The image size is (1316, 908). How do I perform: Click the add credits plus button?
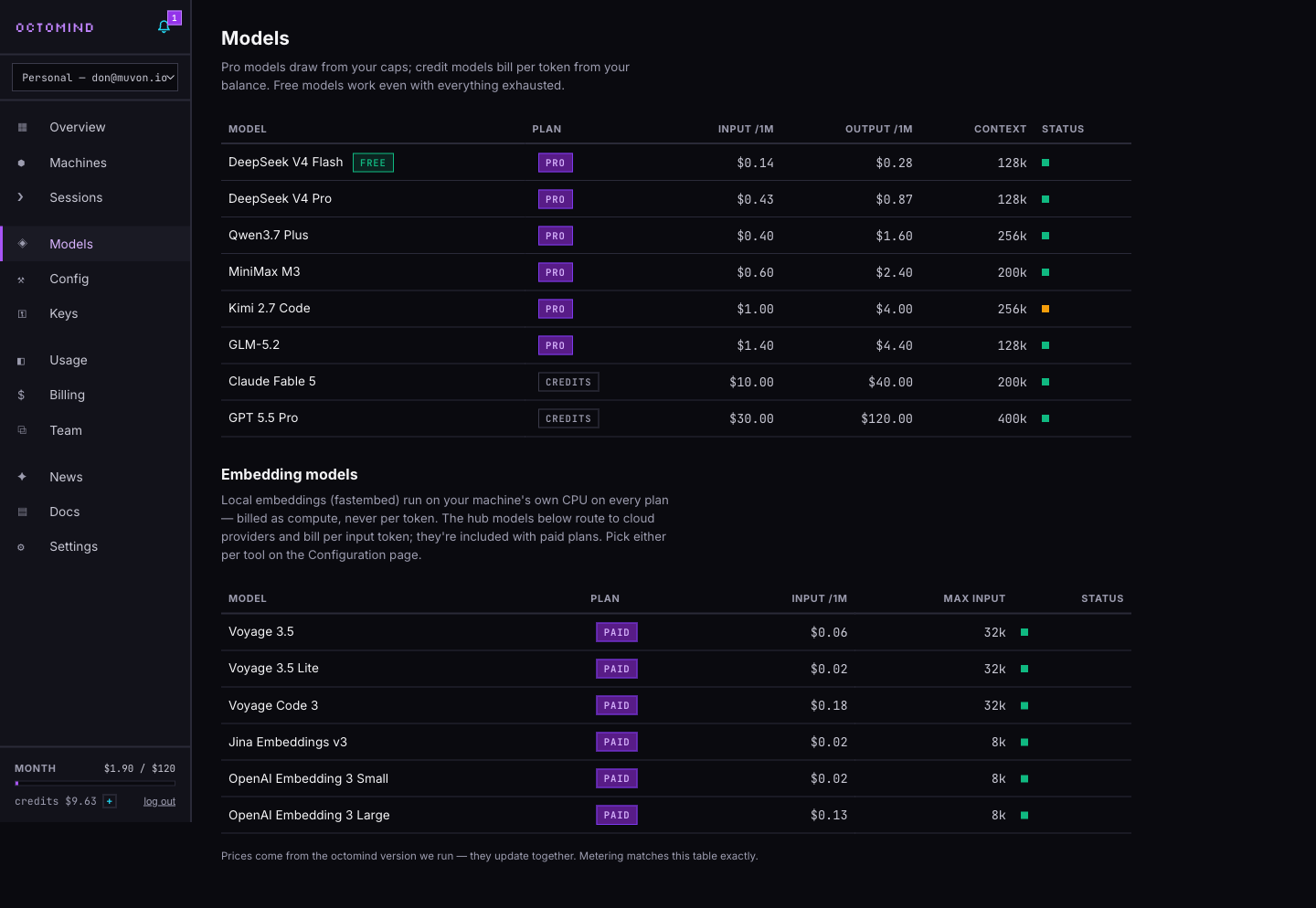click(x=110, y=801)
